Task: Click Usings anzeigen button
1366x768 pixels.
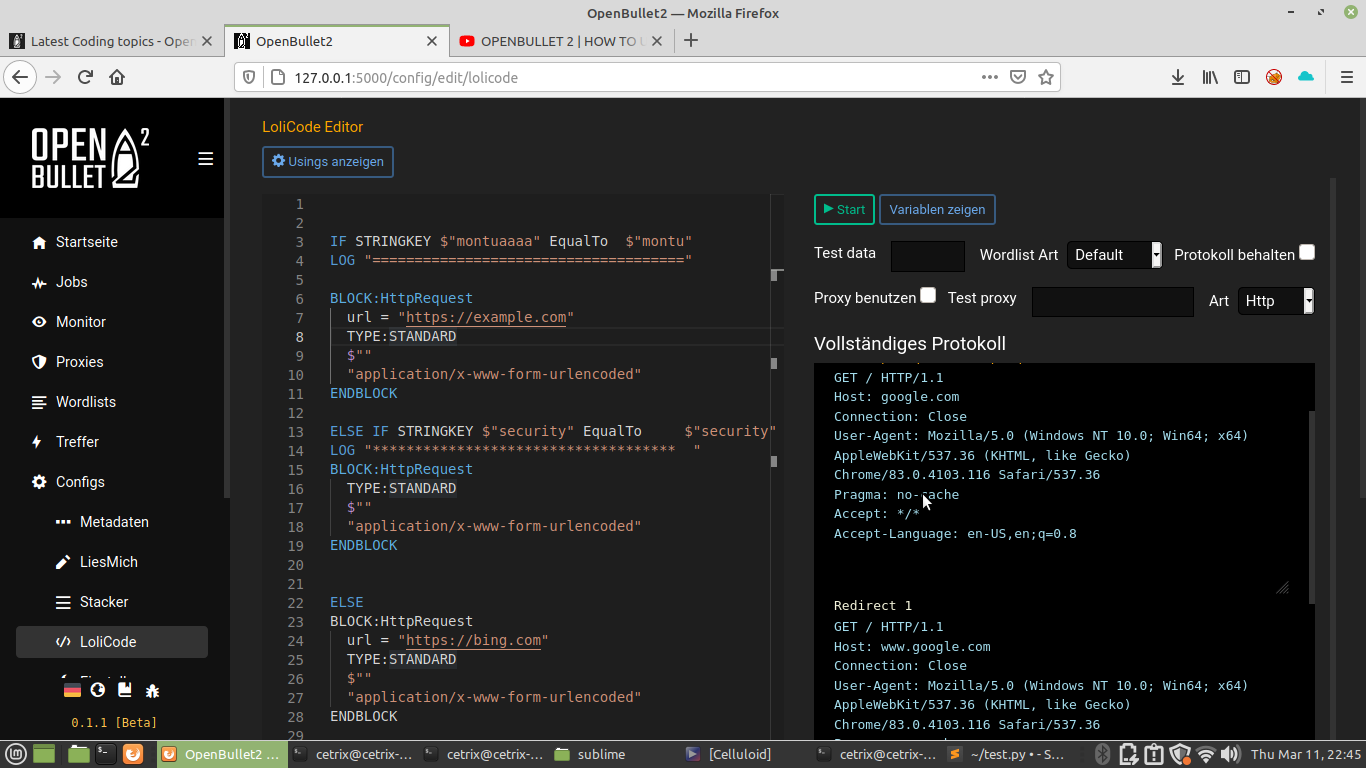Action: (x=328, y=162)
